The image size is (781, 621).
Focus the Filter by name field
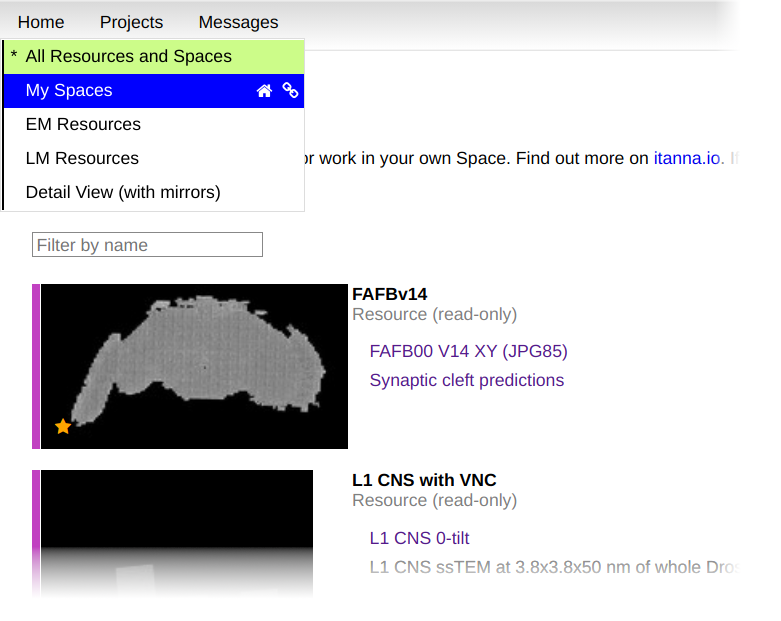[147, 245]
